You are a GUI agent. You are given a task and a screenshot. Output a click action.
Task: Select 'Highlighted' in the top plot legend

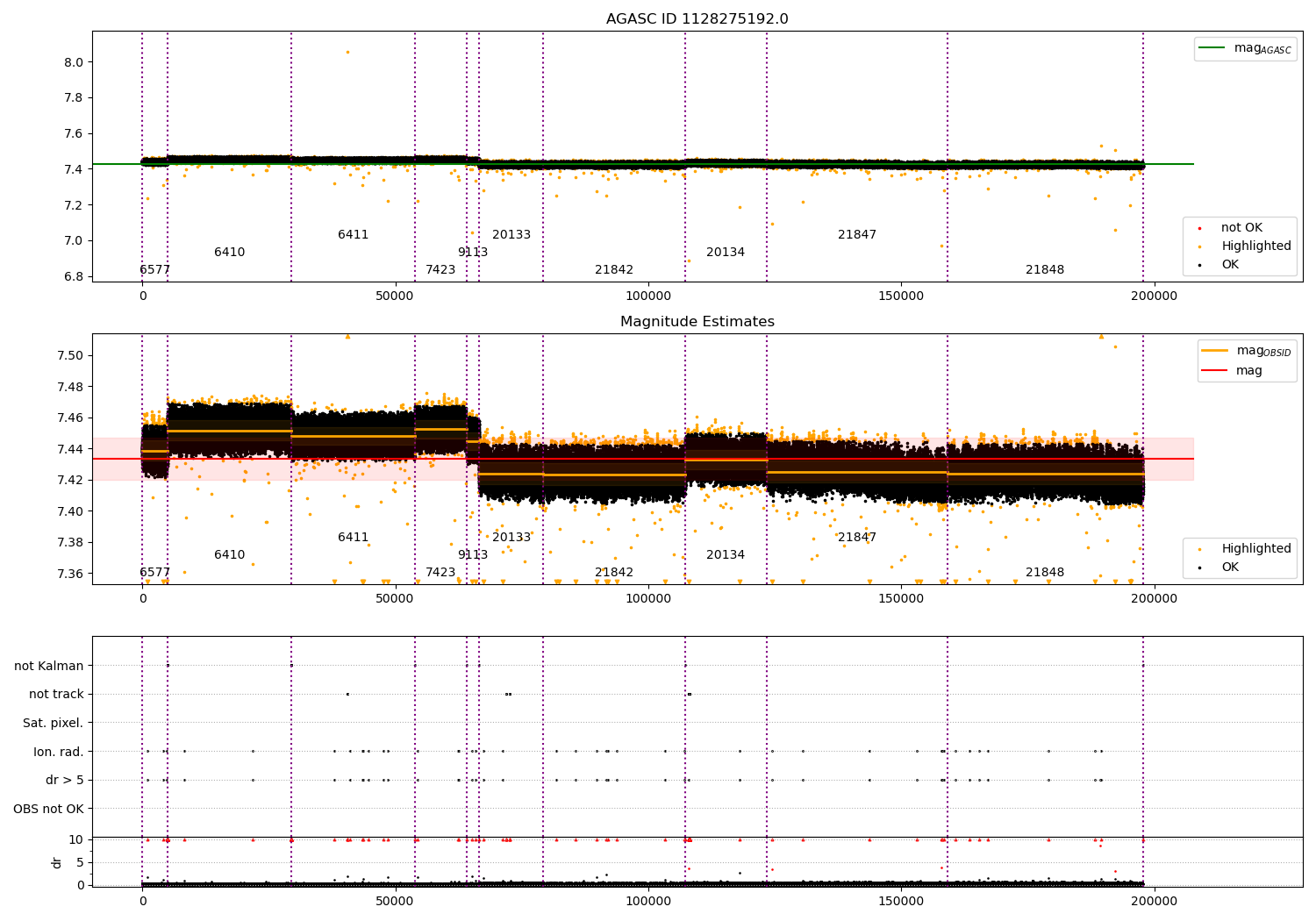point(1255,246)
